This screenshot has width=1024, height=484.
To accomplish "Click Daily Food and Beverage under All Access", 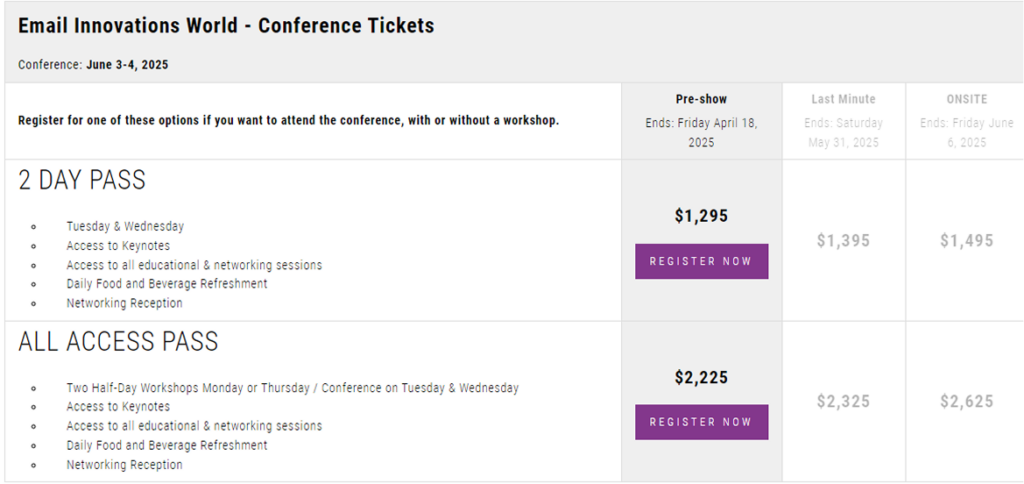I will (x=167, y=445).
